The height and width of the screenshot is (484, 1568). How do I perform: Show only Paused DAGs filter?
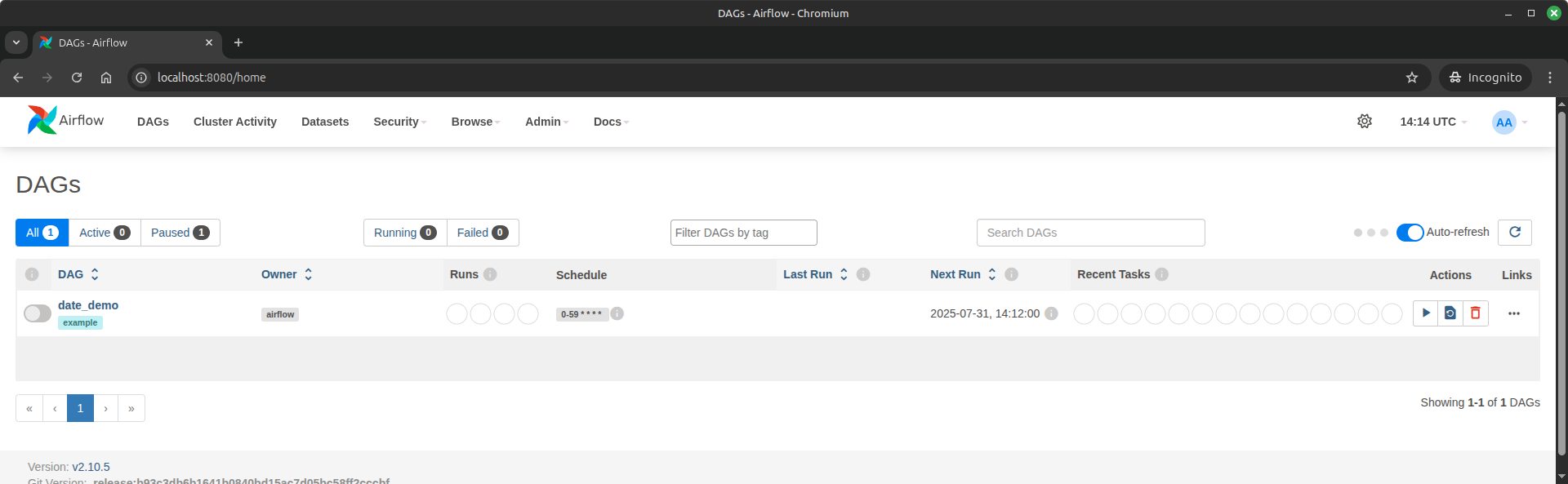pos(180,233)
